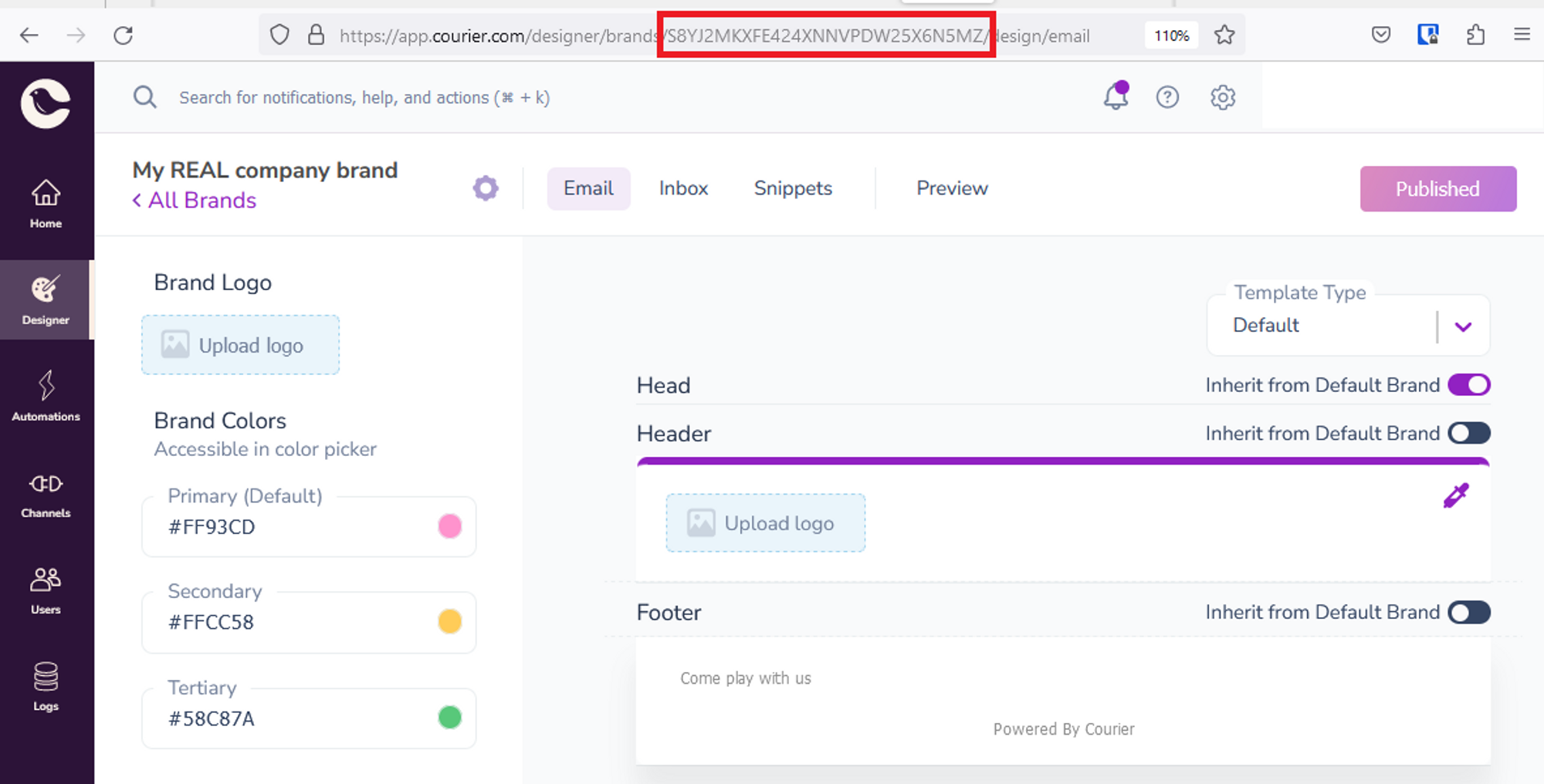The image size is (1544, 784).
Task: Open Logs in the sidebar
Action: pos(46,686)
